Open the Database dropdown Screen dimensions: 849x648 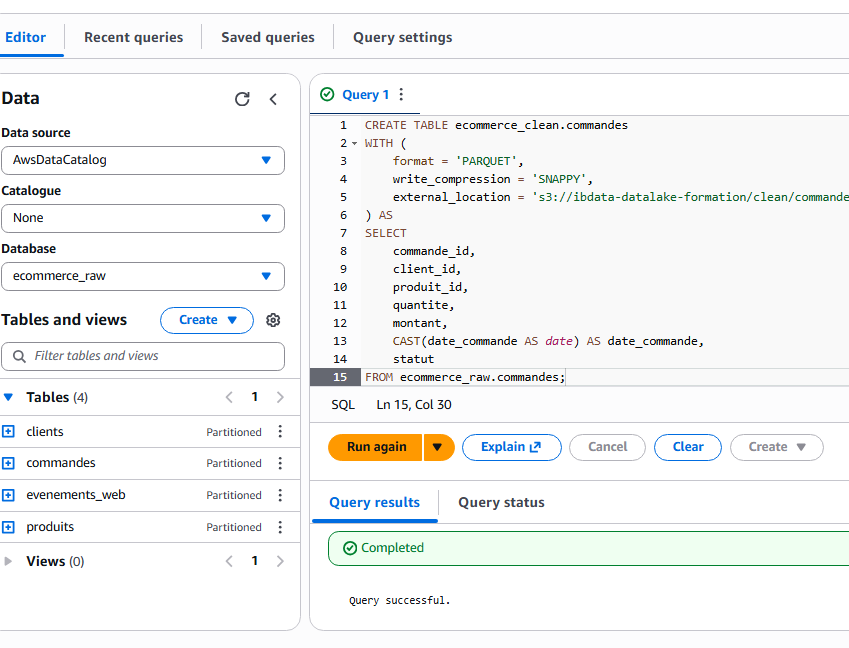(143, 276)
